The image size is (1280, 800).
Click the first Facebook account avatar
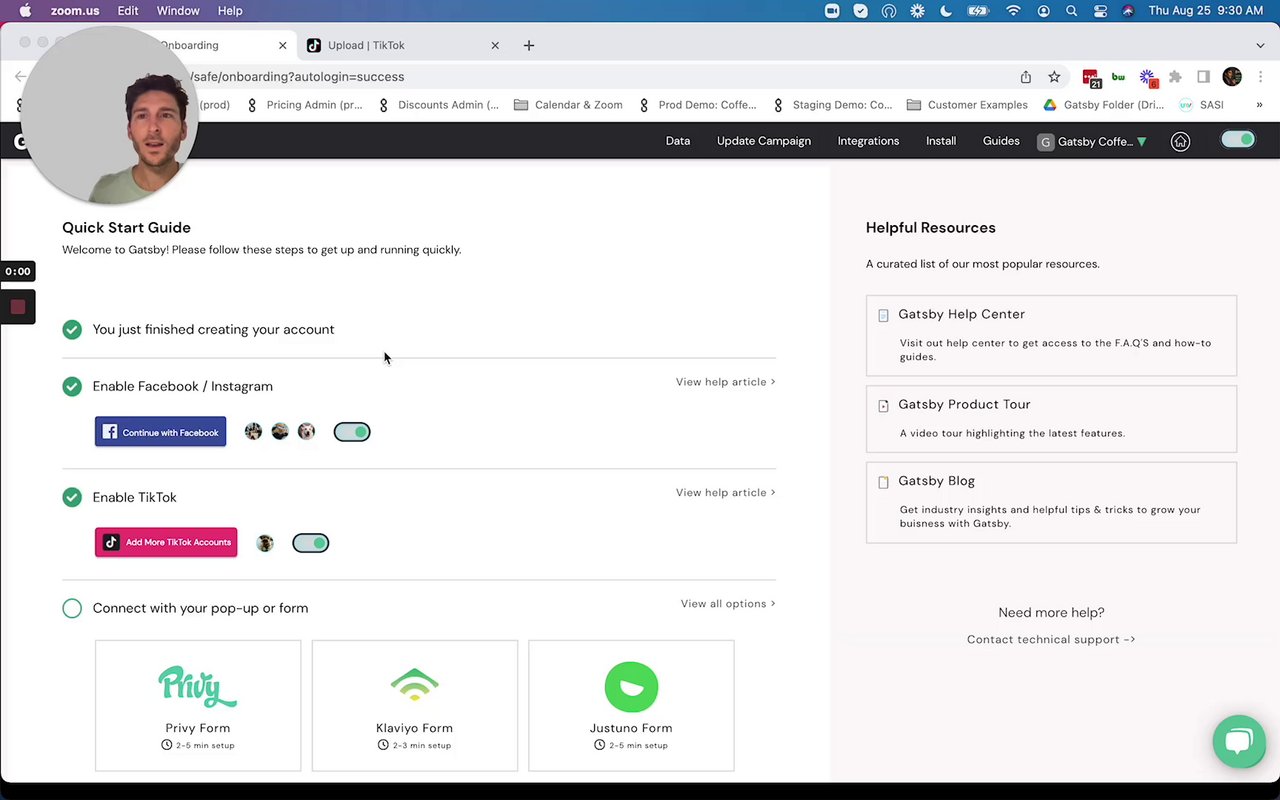(253, 431)
